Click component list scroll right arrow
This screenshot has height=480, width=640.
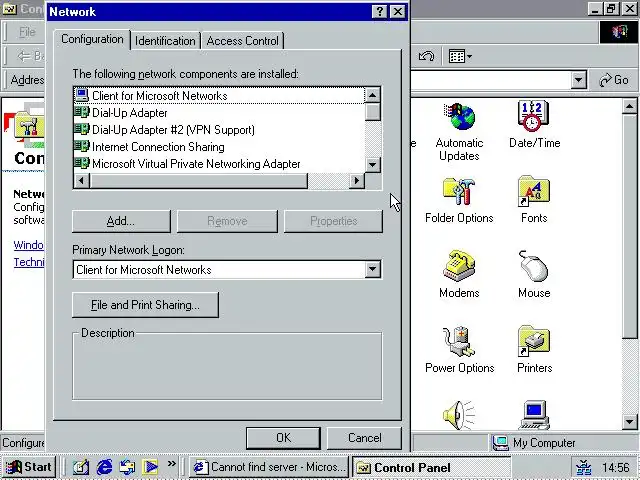click(x=357, y=180)
